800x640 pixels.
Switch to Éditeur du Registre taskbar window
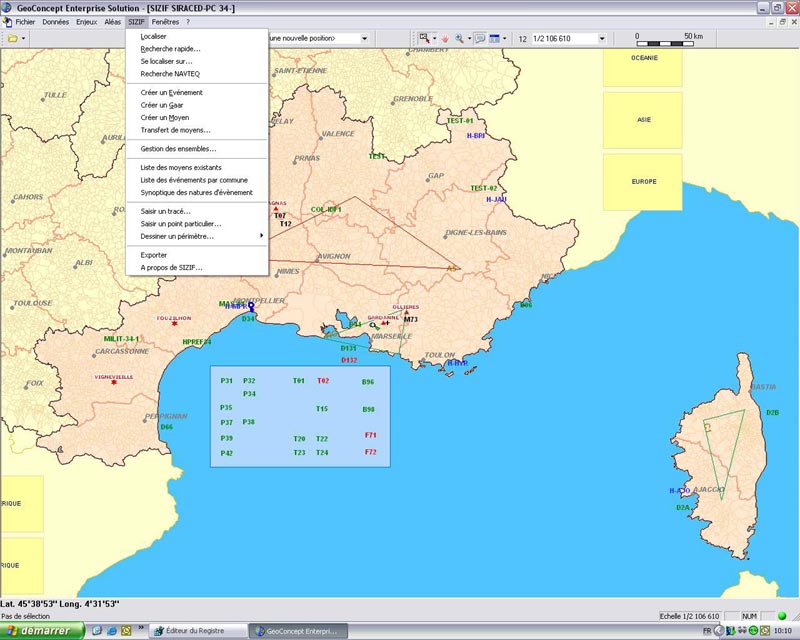tap(198, 631)
